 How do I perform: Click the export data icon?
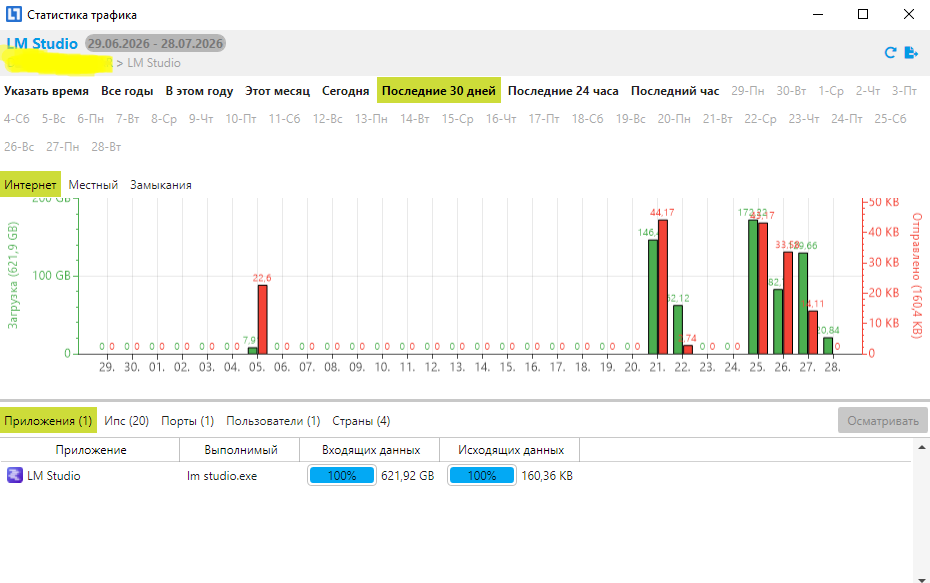[911, 53]
